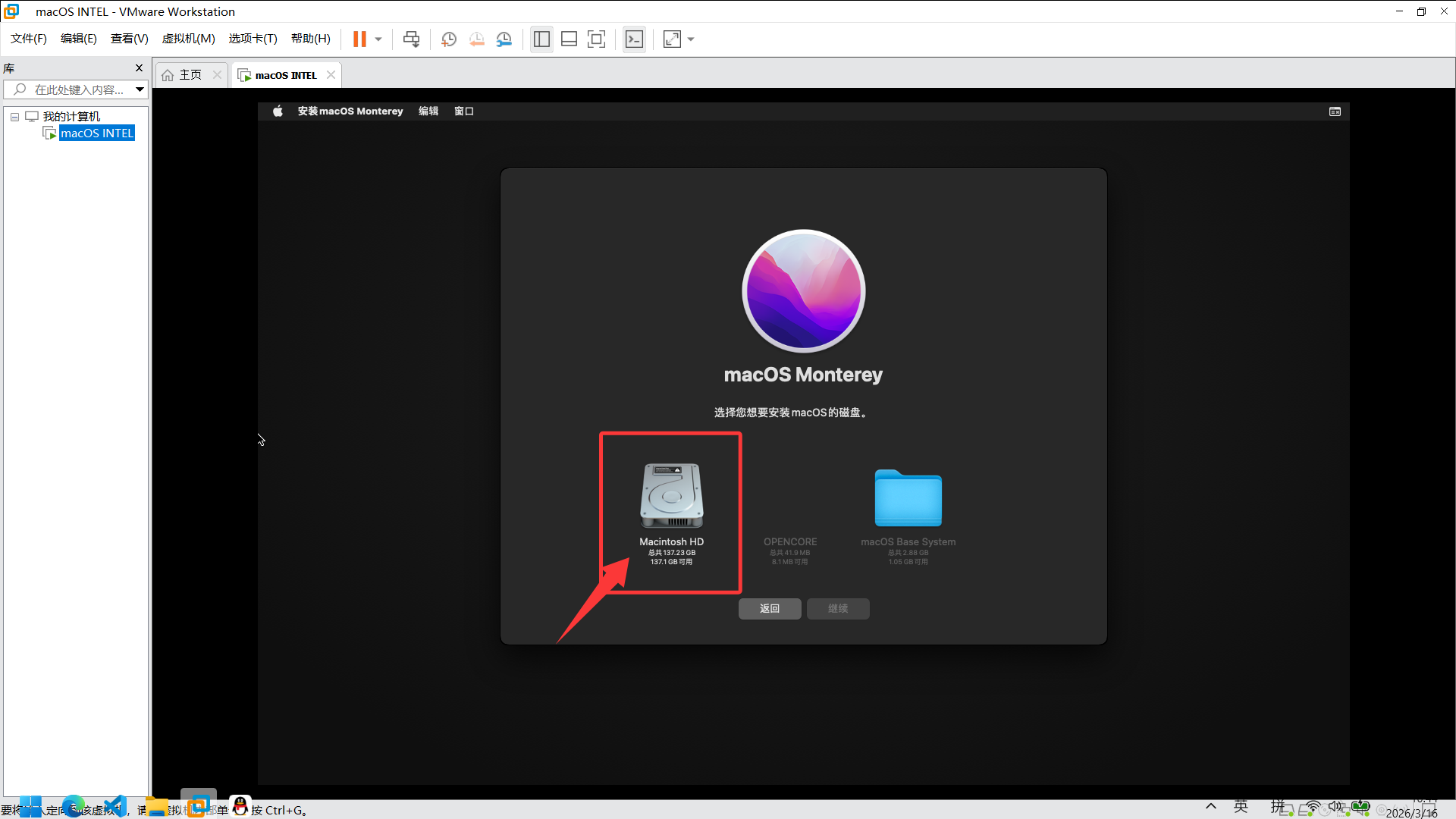Toggle the library sidebar view icon

tap(541, 39)
